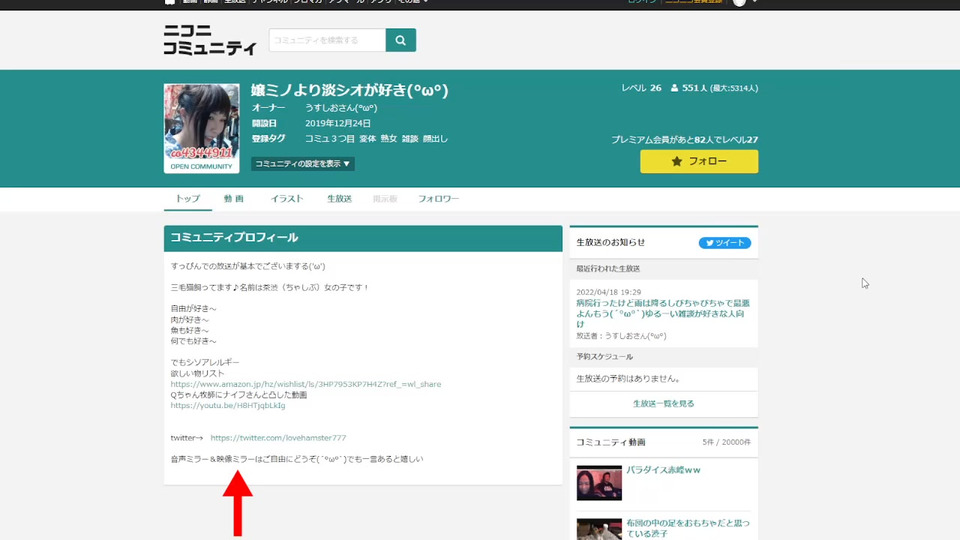Click the 変体 tag

coord(367,139)
